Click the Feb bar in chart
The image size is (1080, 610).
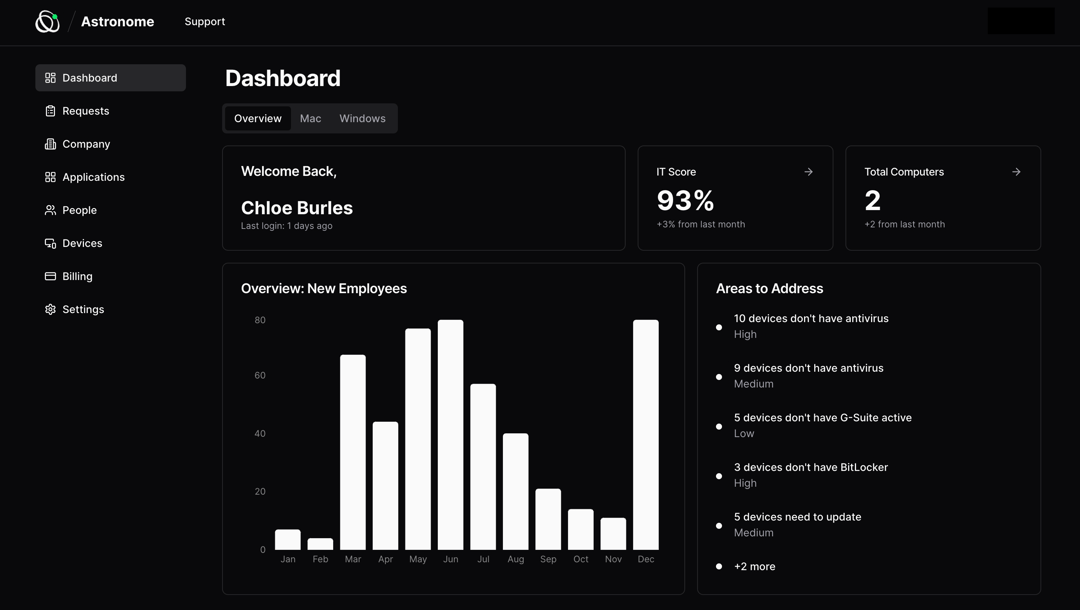[x=320, y=544]
